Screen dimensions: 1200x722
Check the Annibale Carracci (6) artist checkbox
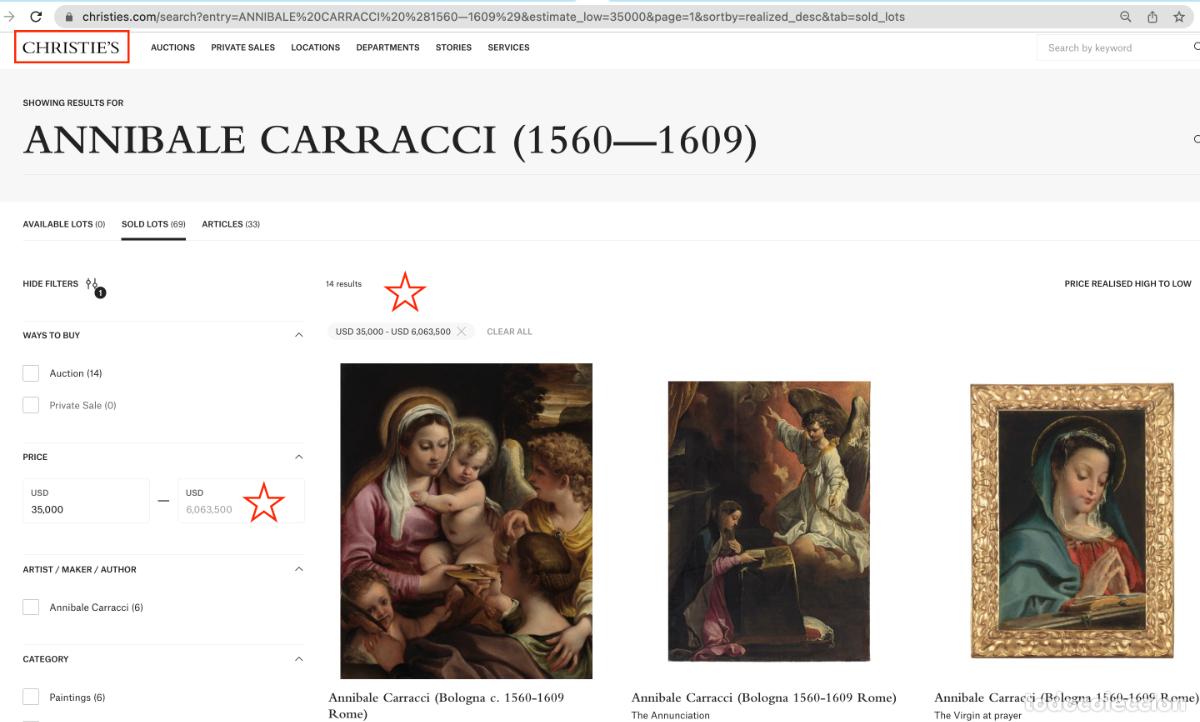click(31, 607)
